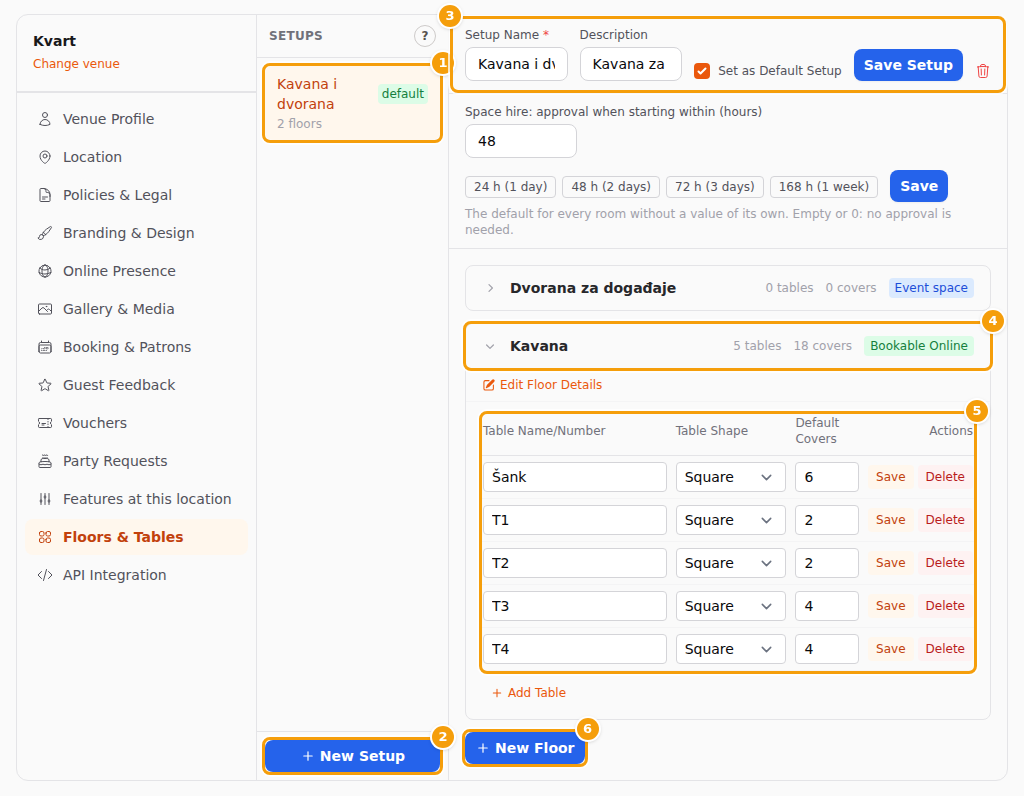This screenshot has width=1024, height=796.
Task: Click the Change venue link
Action: [x=76, y=64]
